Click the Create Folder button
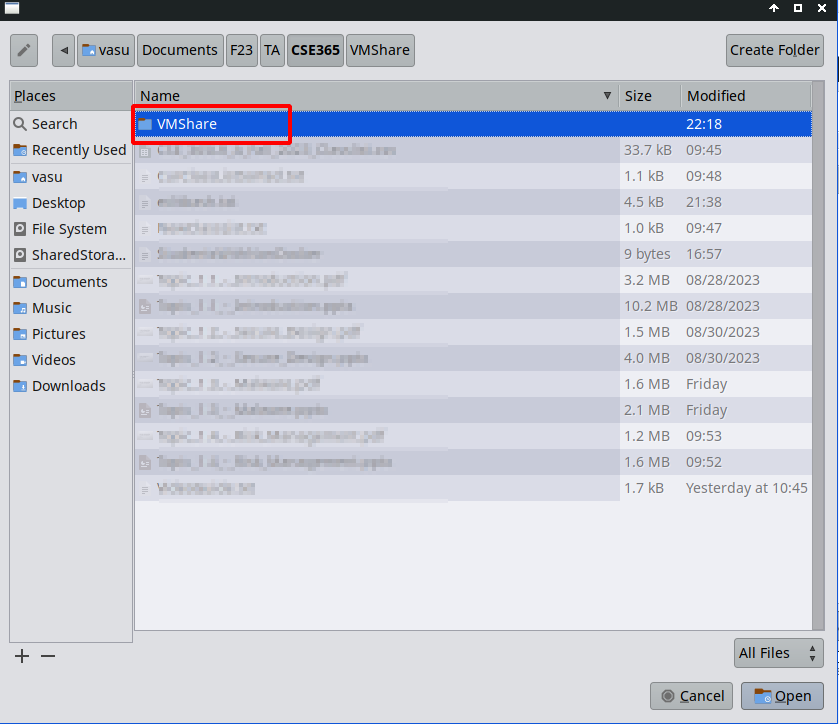 click(x=774, y=50)
